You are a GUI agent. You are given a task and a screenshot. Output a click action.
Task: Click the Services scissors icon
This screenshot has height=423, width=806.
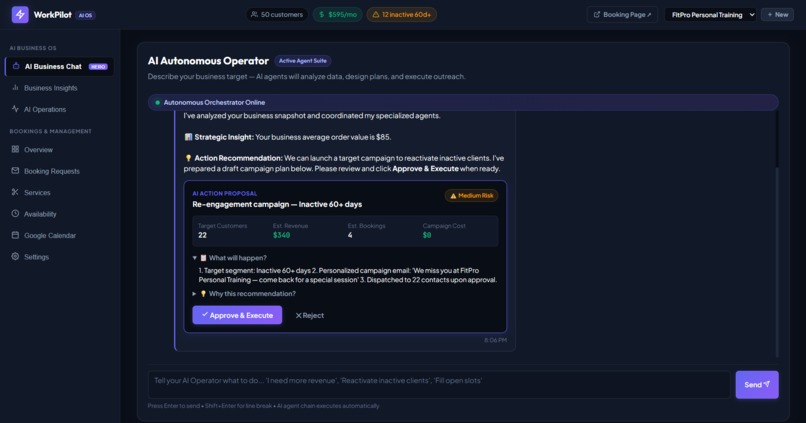(15, 192)
